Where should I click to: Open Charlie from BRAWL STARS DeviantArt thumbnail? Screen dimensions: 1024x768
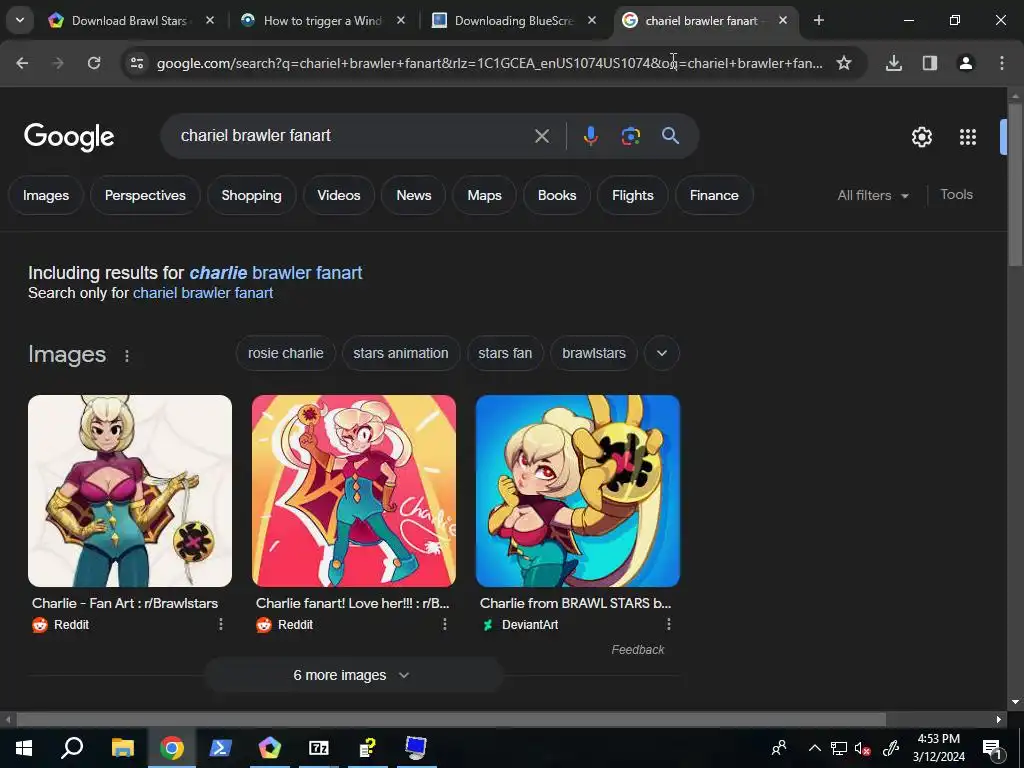[578, 490]
